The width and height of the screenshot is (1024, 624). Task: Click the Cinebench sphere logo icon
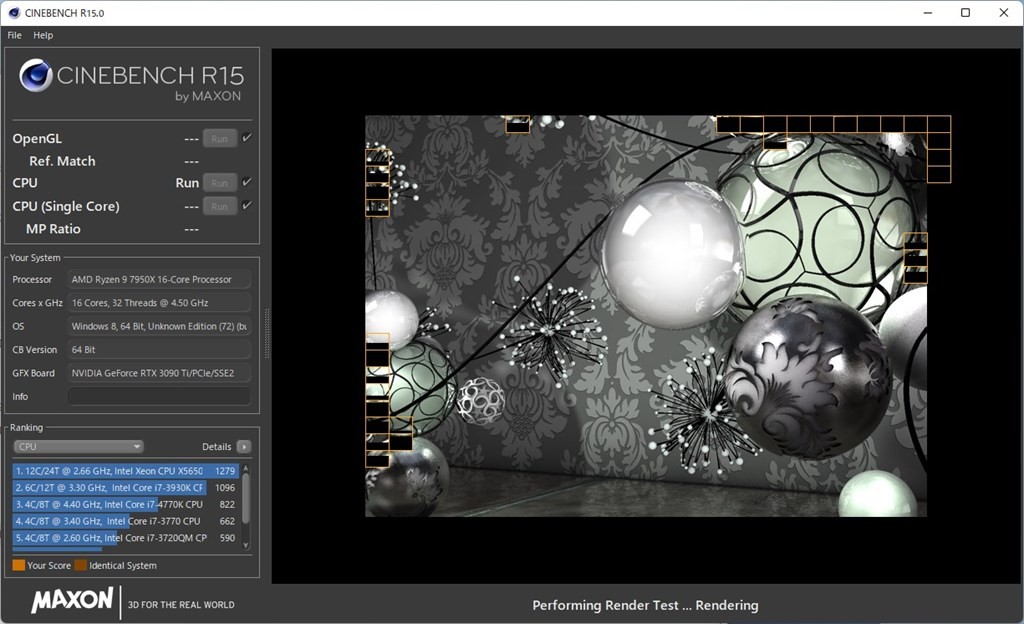[36, 76]
